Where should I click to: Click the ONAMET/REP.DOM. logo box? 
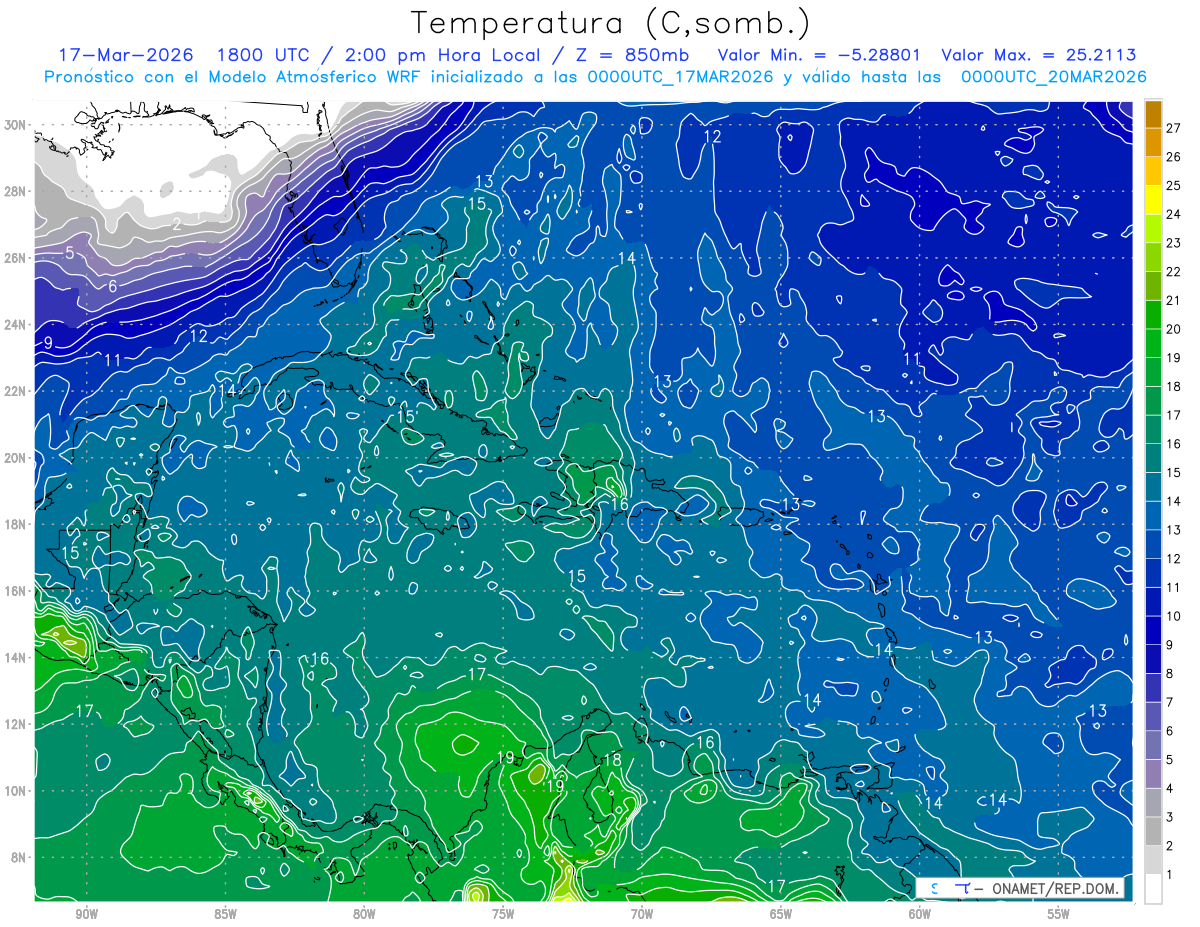coord(1020,888)
